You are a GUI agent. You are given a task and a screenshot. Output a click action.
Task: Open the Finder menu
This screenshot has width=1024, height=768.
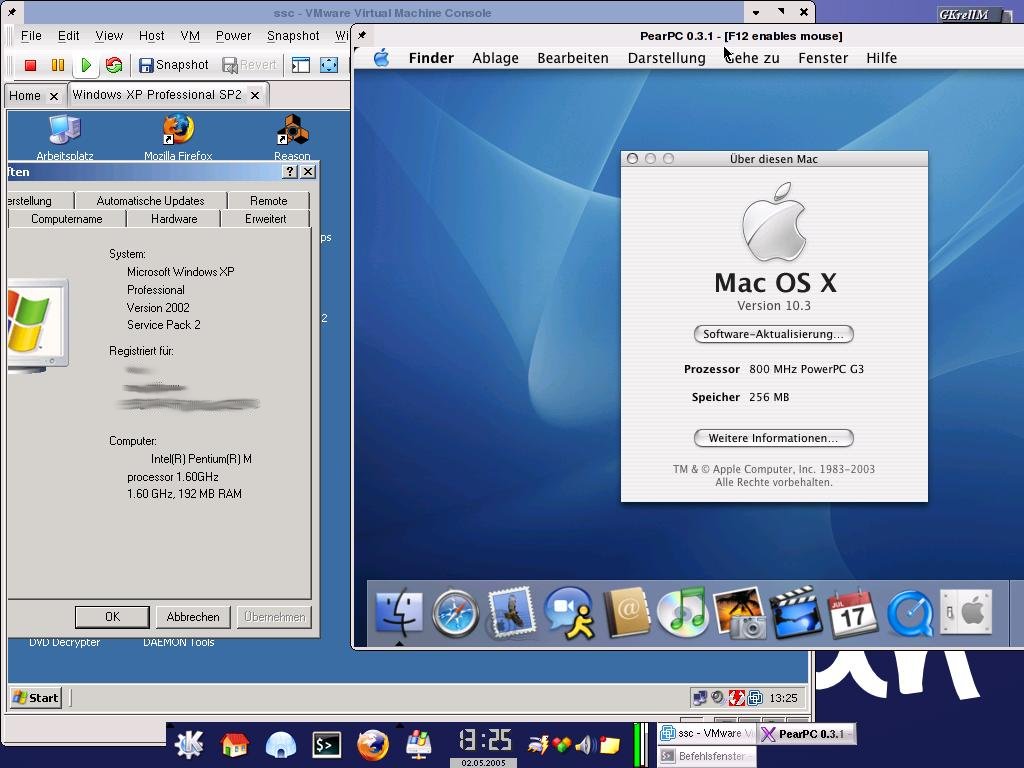[431, 58]
